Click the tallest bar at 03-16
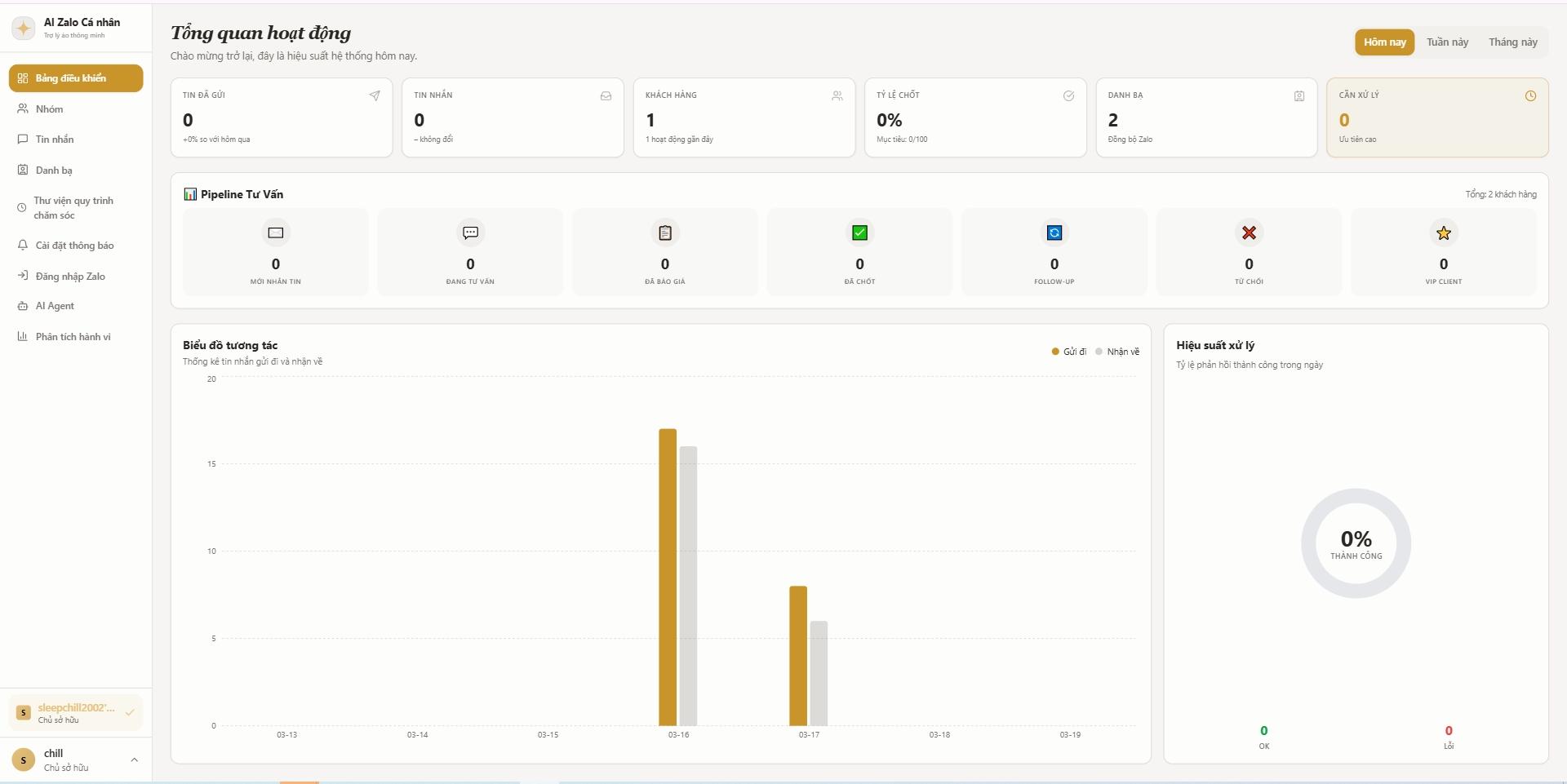Image resolution: width=1567 pixels, height=784 pixels. pos(667,571)
